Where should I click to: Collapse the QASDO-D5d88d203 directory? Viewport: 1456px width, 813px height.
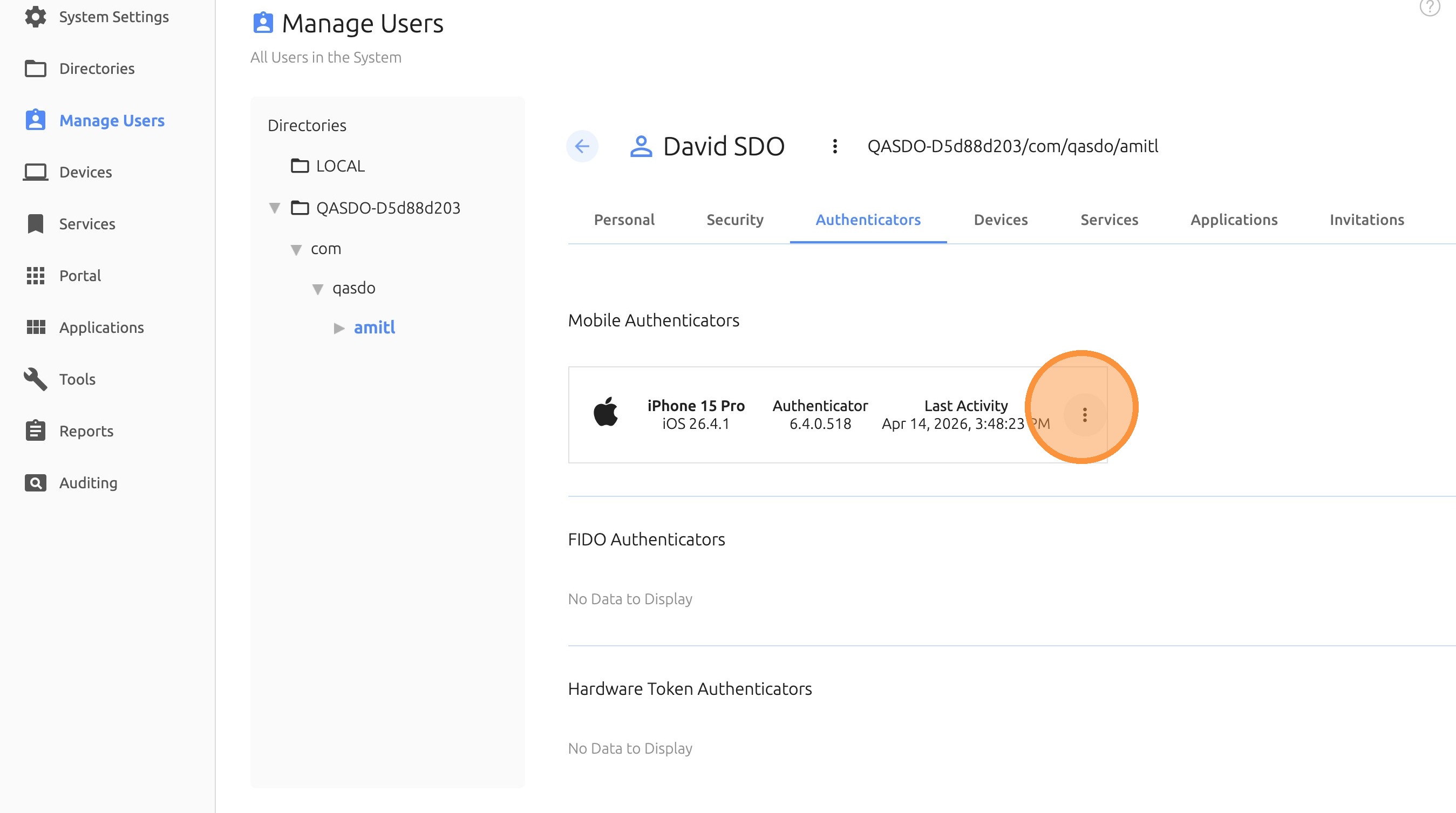[275, 208]
